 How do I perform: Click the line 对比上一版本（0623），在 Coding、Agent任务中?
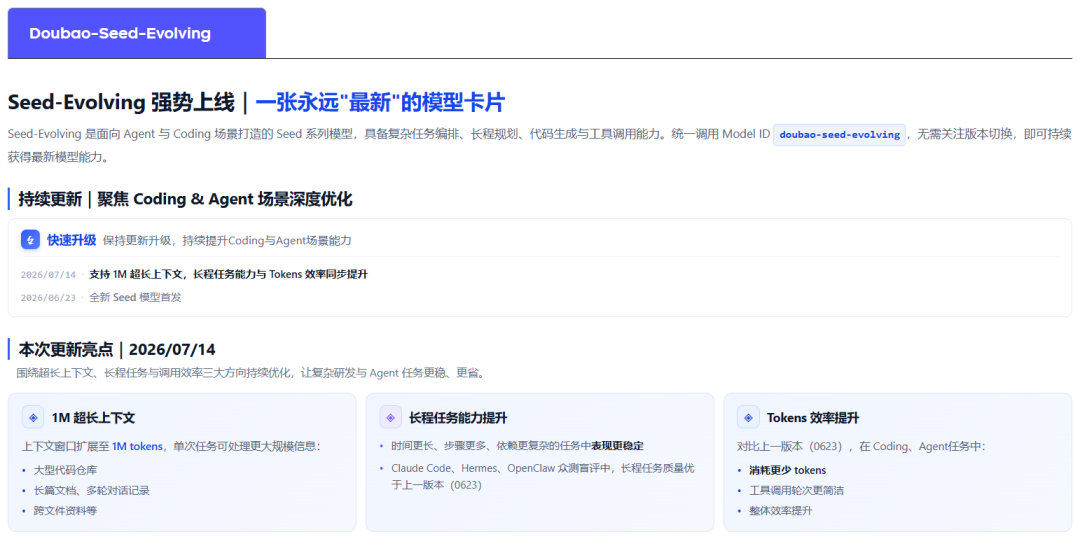pos(861,446)
